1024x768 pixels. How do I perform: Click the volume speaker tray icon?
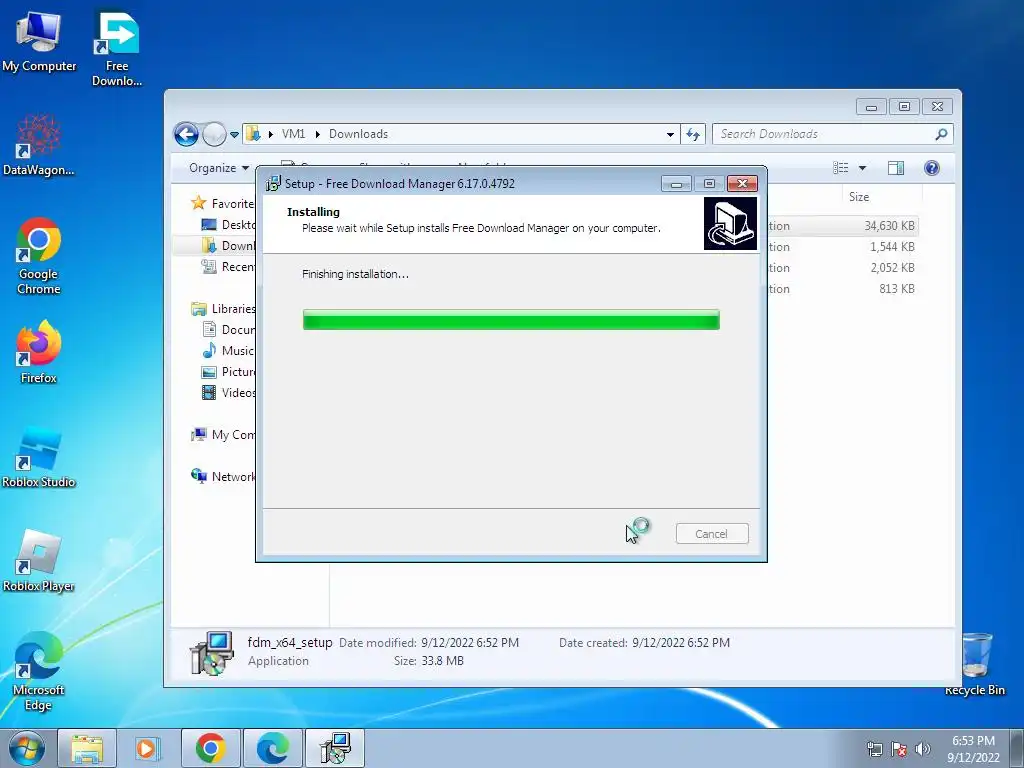[x=923, y=749]
